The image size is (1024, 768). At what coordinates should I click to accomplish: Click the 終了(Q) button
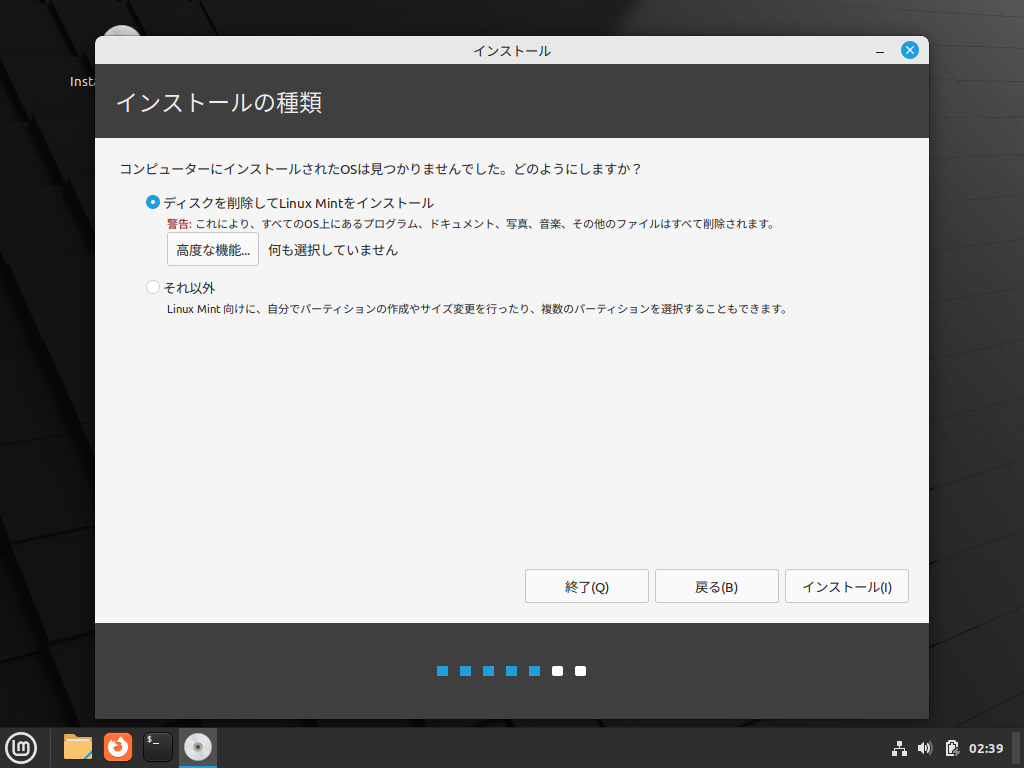point(586,586)
